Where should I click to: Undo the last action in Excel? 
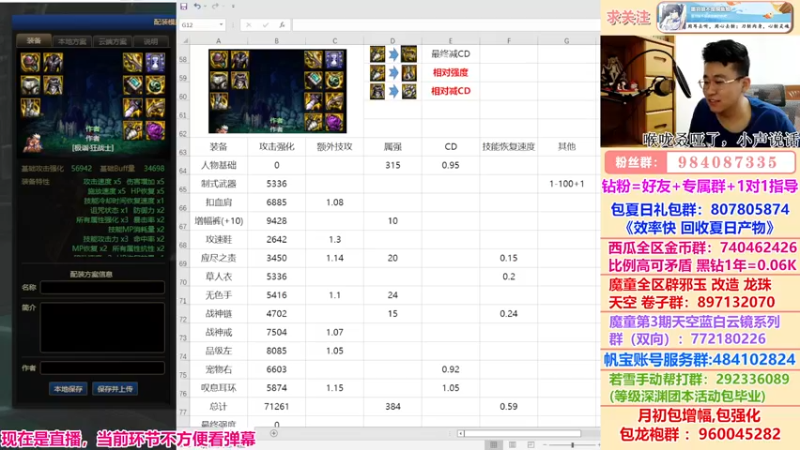coord(197,7)
